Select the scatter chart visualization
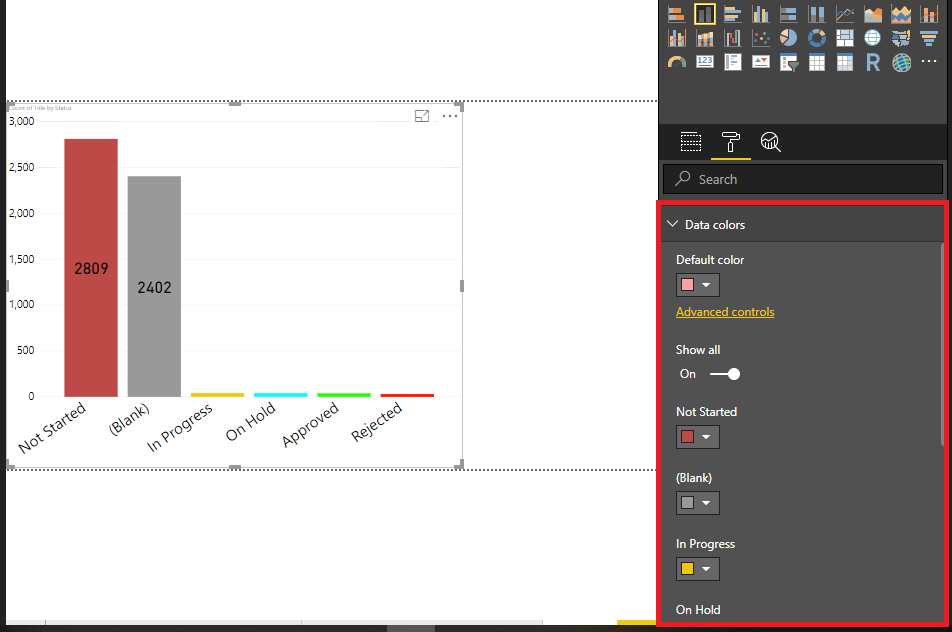Screen dimensions: 952x632 (x=761, y=37)
